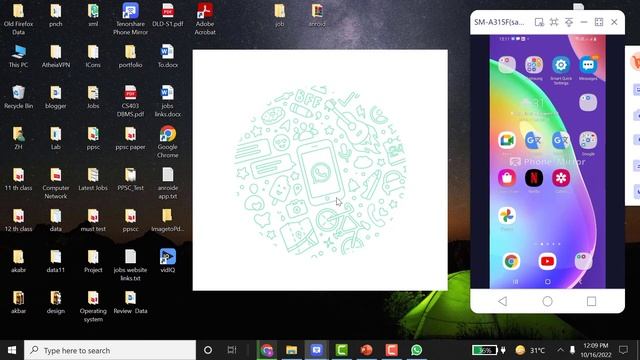Tap the YouTube app in phone dock
Screen dimensions: 640x360
[547, 261]
